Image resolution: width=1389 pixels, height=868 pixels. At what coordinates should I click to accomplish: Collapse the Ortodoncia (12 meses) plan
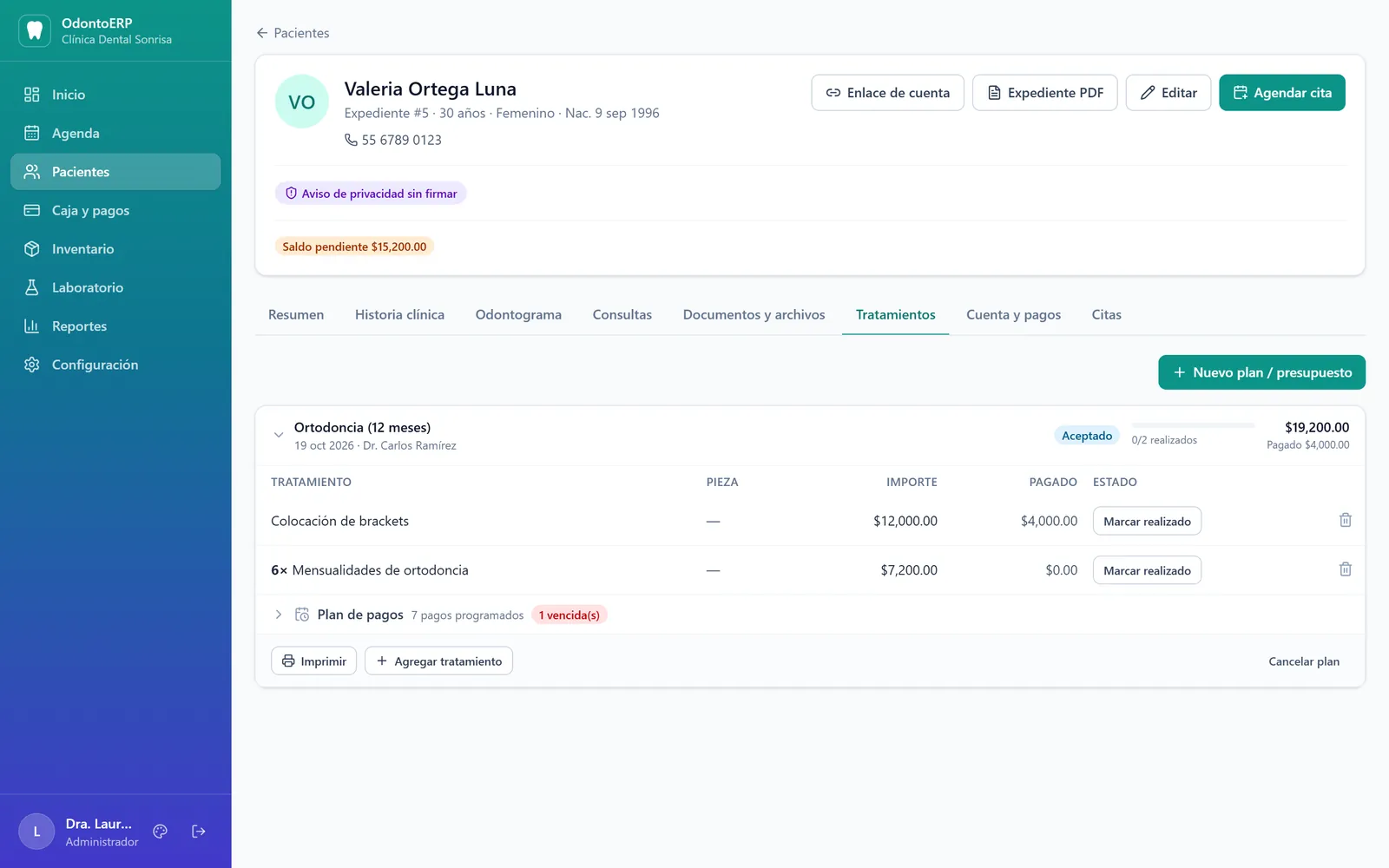tap(279, 435)
